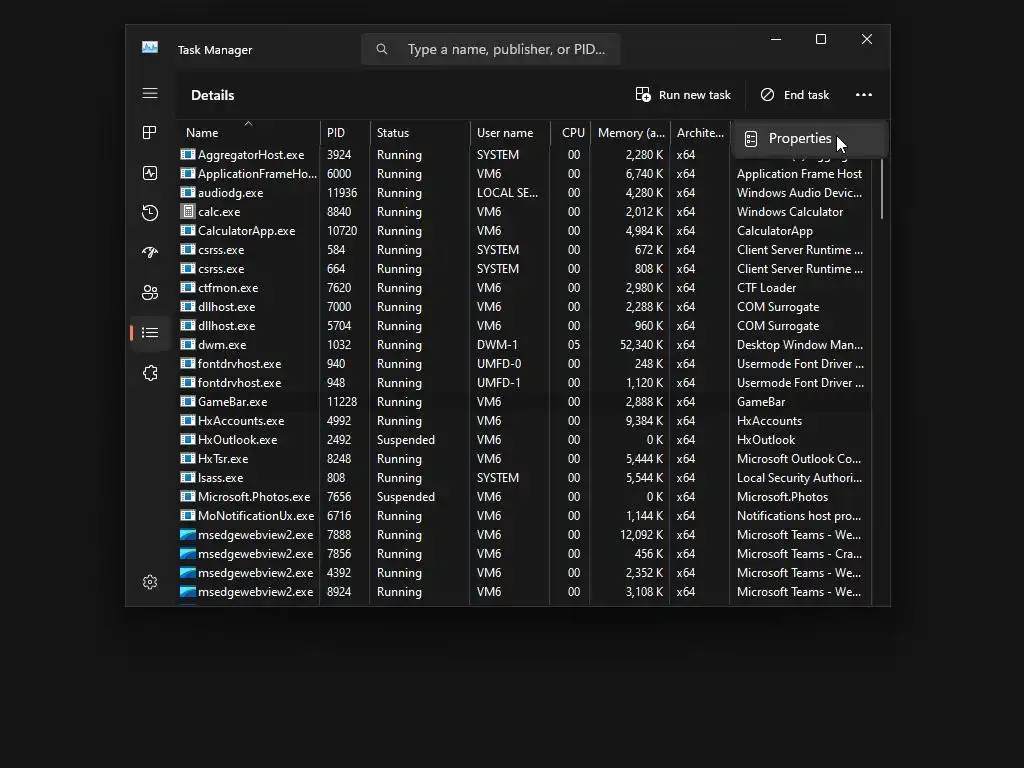Screen dimensions: 1024x768
Task: Click the msedgewebview2.exe icon for PID 8924
Action: 187,592
